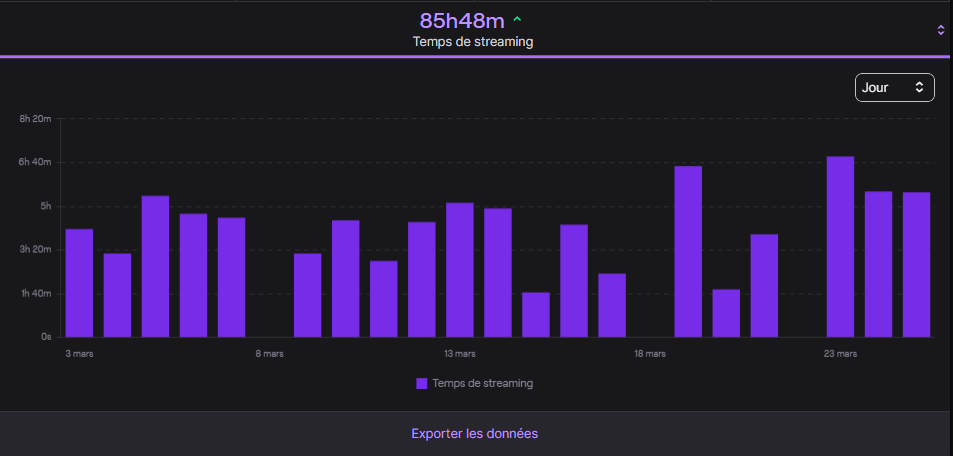Click the Temps de streaming header label

473,42
